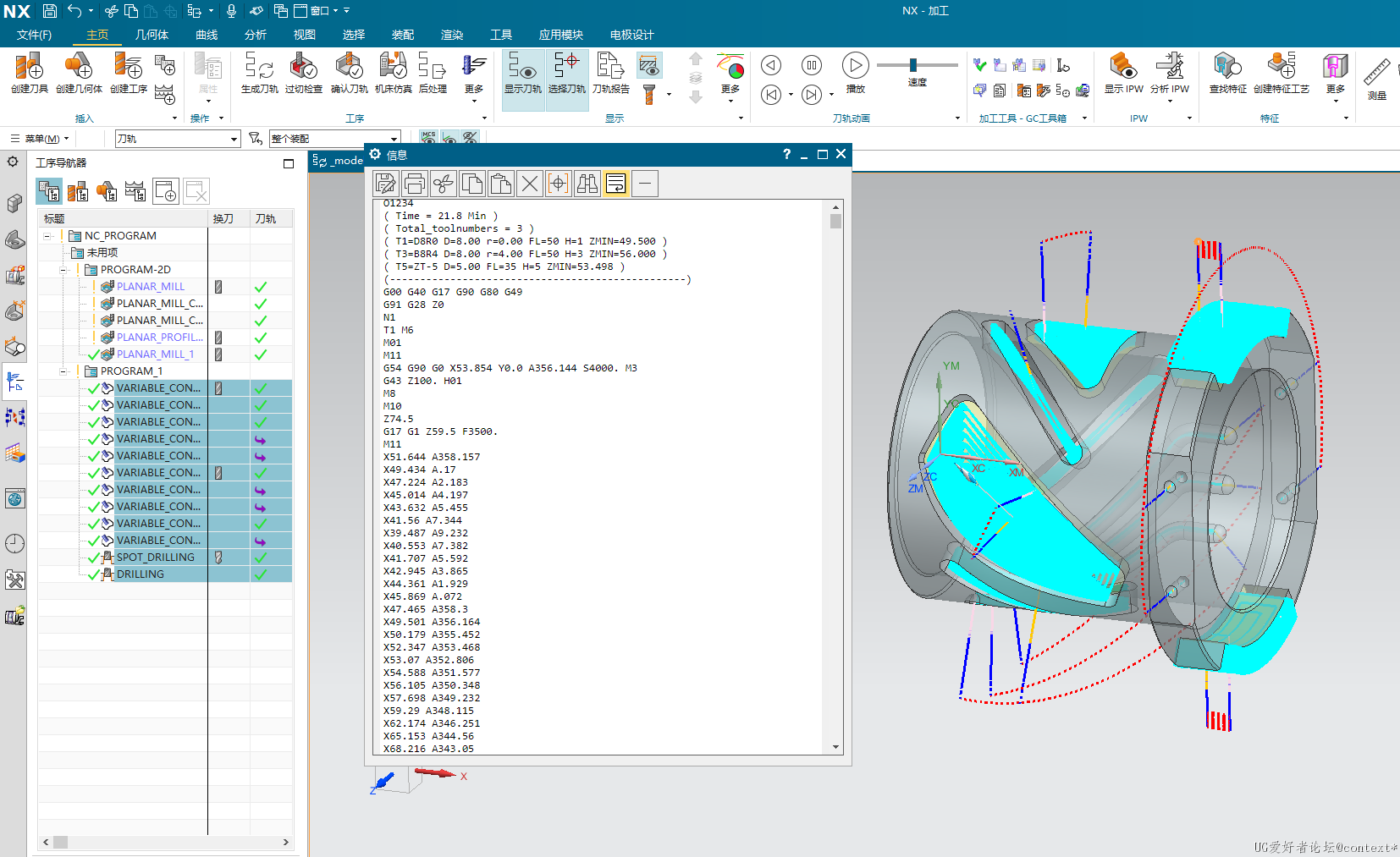This screenshot has width=1400, height=857.
Task: Open the 刀轨 selection filter dropdown
Action: click(234, 139)
